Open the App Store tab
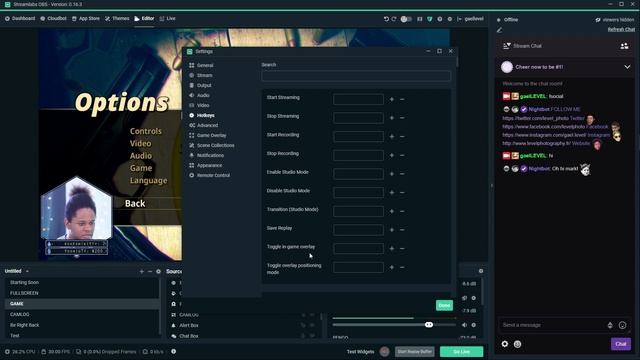The image size is (640, 360). point(86,18)
